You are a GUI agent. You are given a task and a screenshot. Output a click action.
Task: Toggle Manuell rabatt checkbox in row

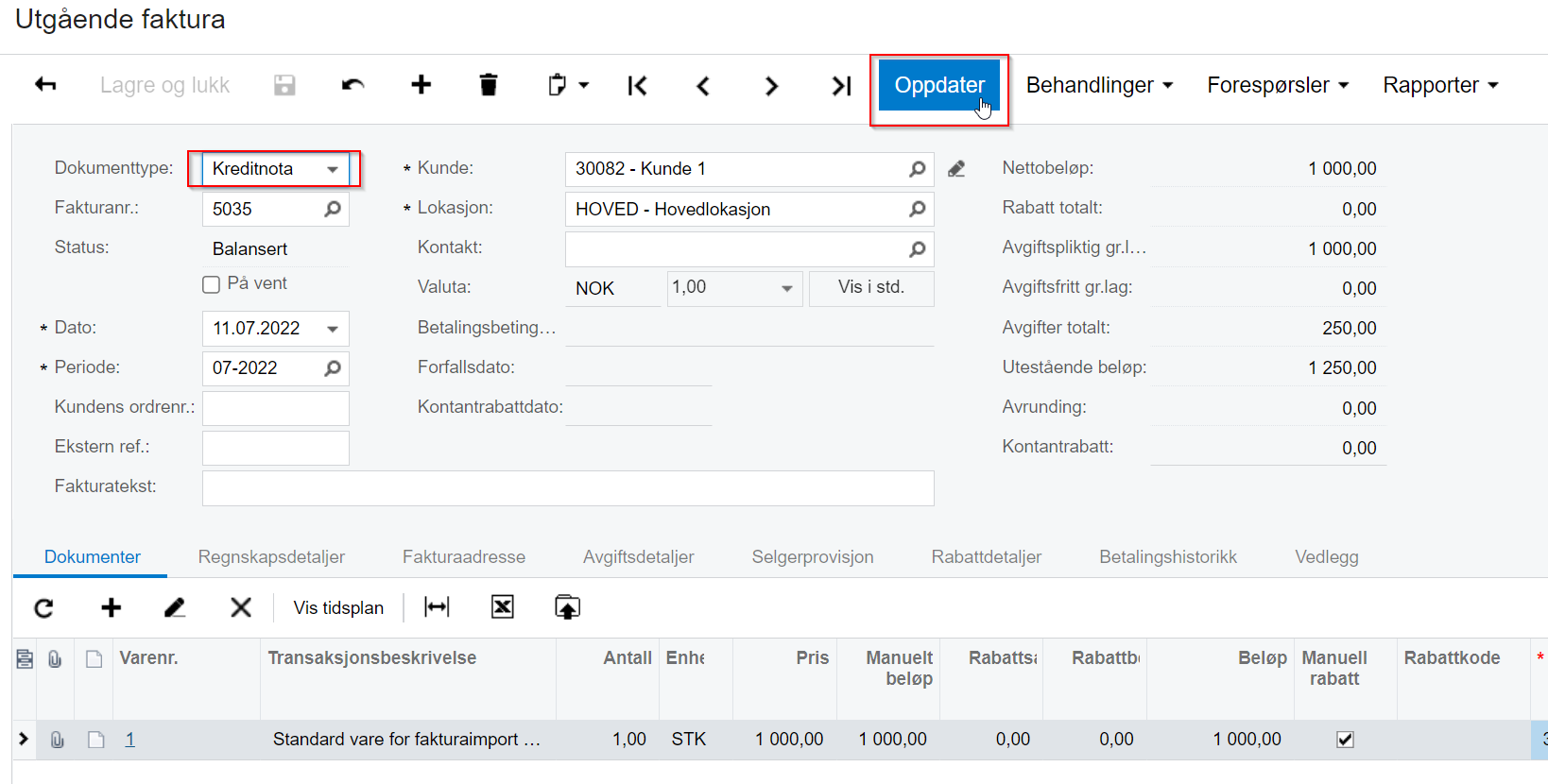pos(1345,740)
